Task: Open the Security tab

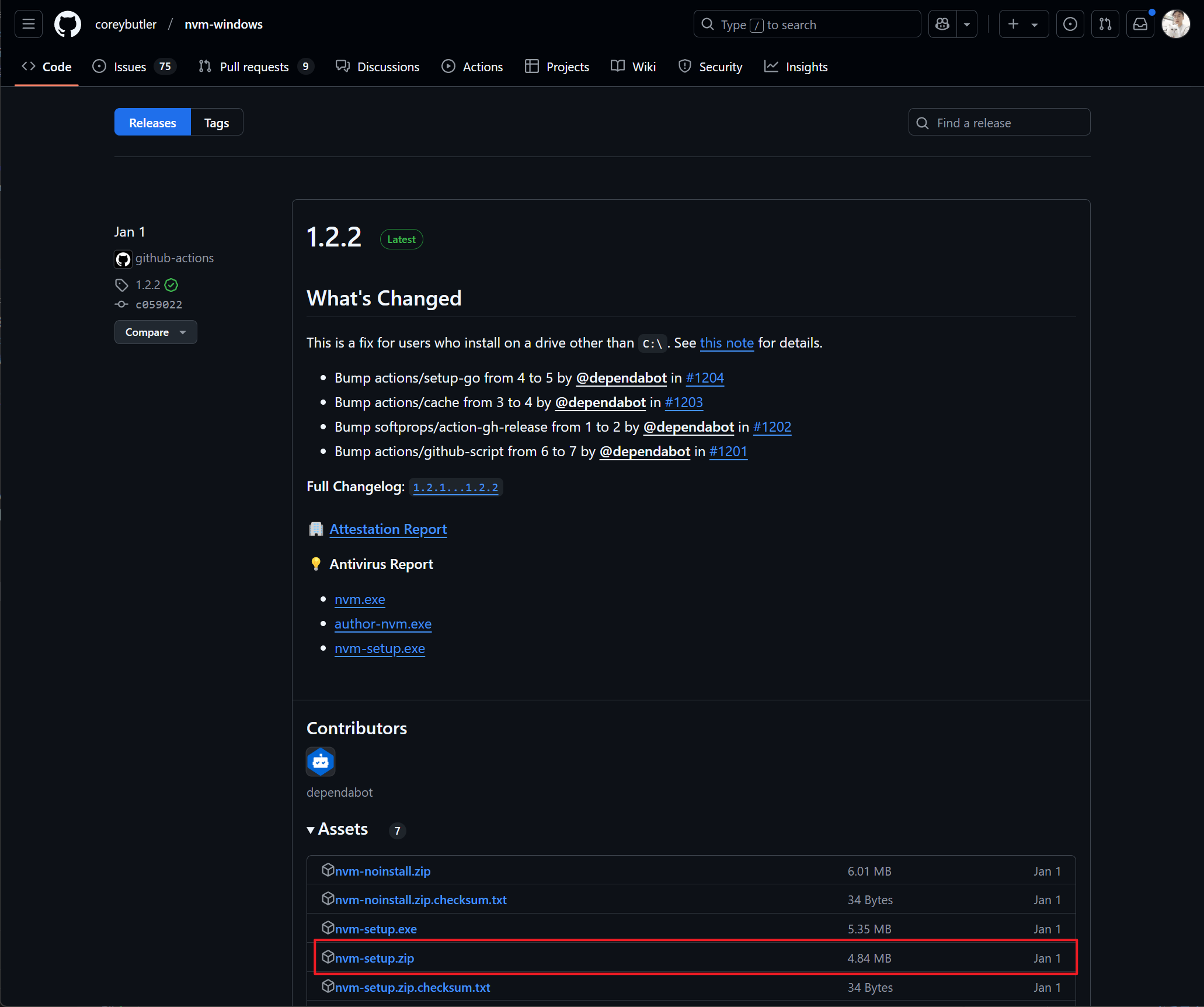Action: point(710,67)
